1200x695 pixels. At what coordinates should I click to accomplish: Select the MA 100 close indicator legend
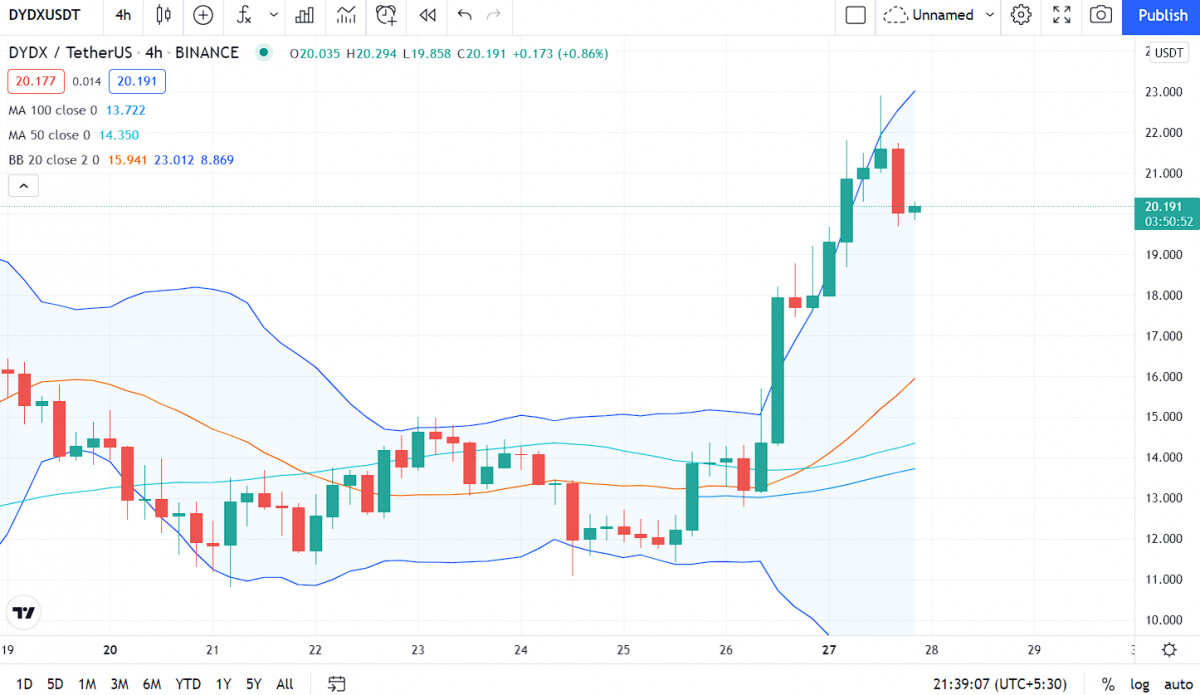[53, 110]
